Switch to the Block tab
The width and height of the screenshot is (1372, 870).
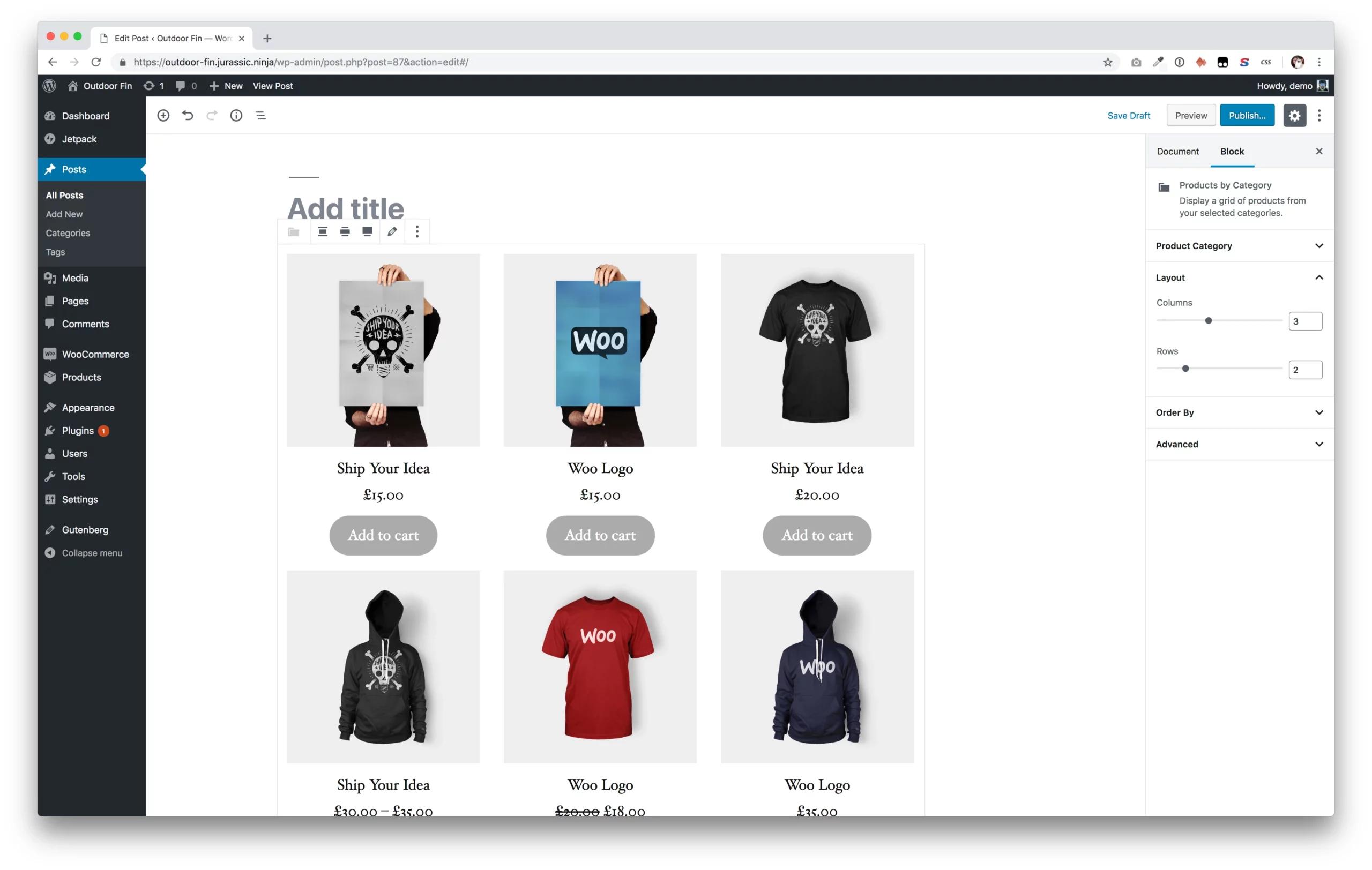tap(1231, 151)
